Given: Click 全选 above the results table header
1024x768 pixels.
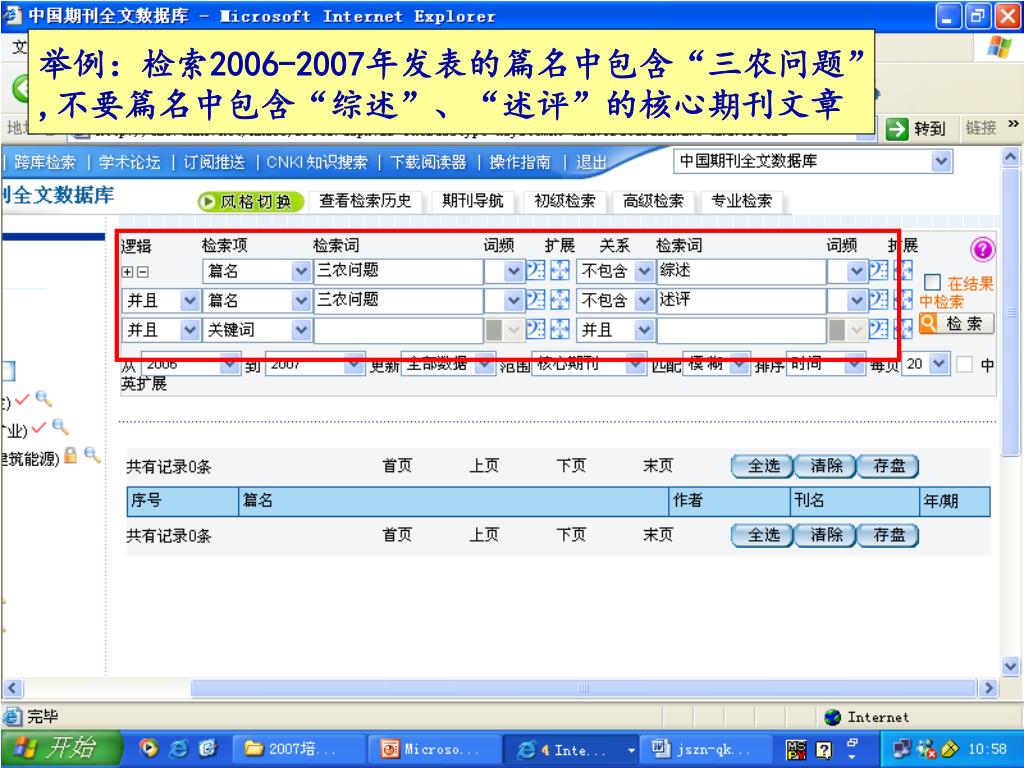Looking at the screenshot, I should click(762, 466).
